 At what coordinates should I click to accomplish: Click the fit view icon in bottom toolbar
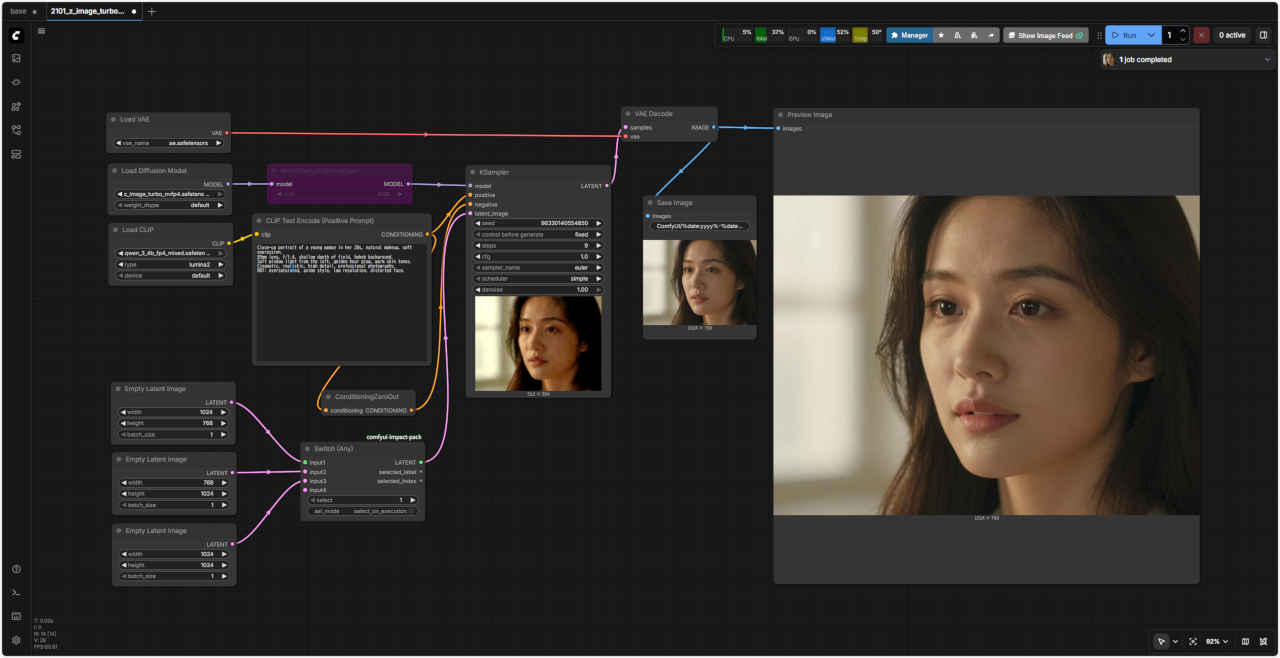coord(1193,641)
